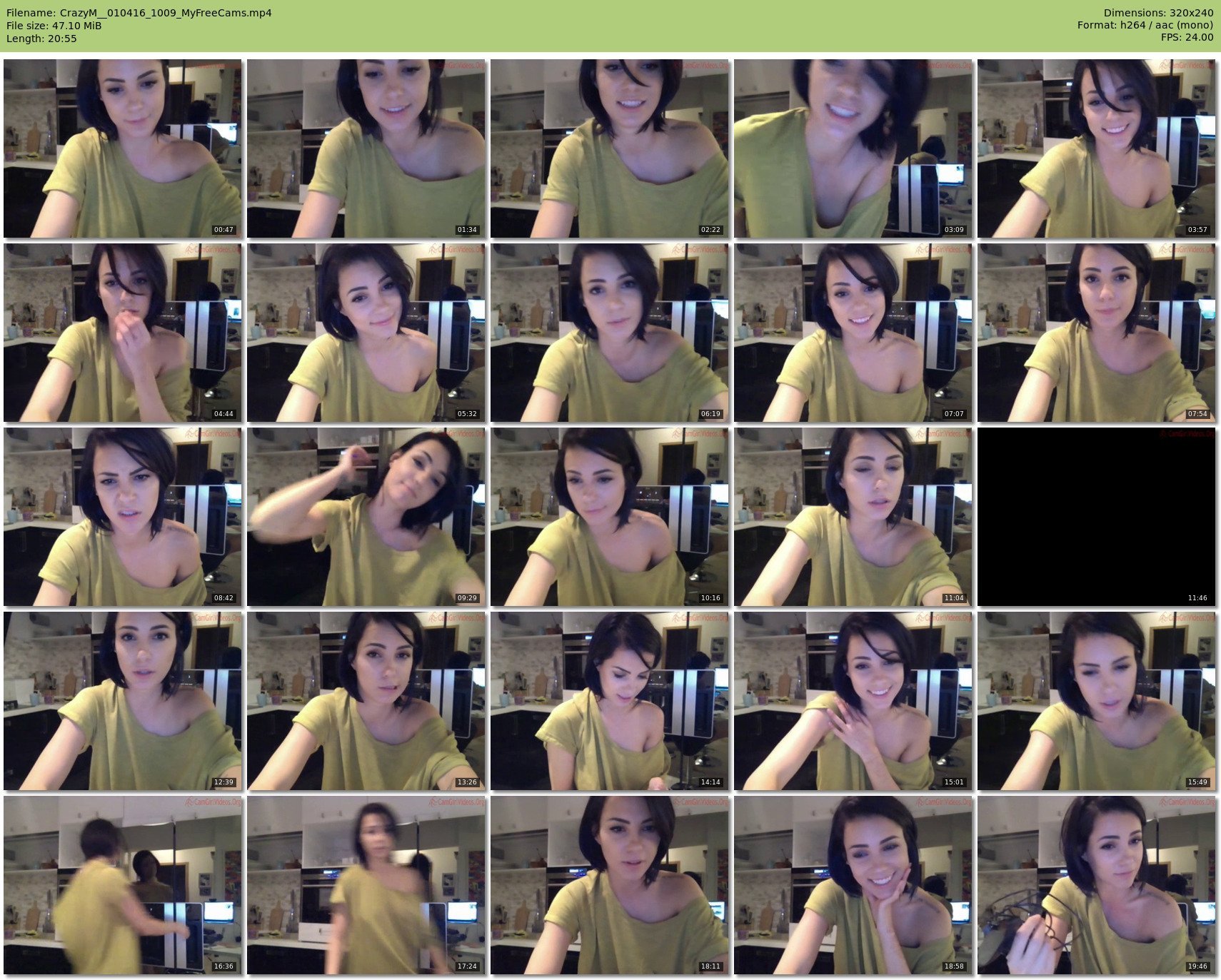This screenshot has width=1221, height=980.
Task: Click the Format h264 / aac text
Action: pyautogui.click(x=1145, y=26)
